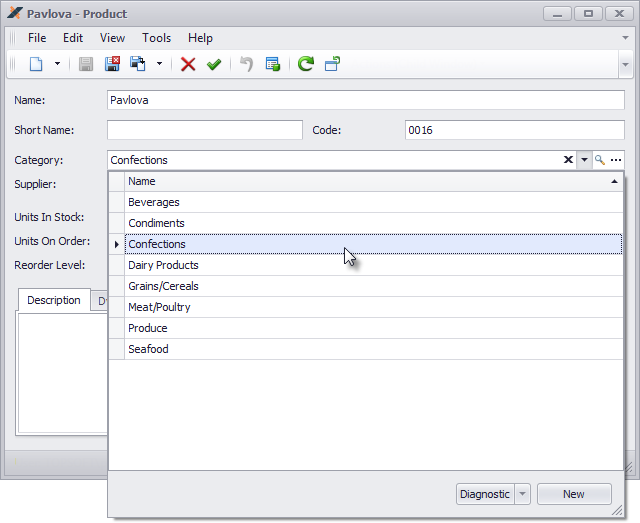
Task: Click the popup resize grip corner
Action: (x=617, y=510)
